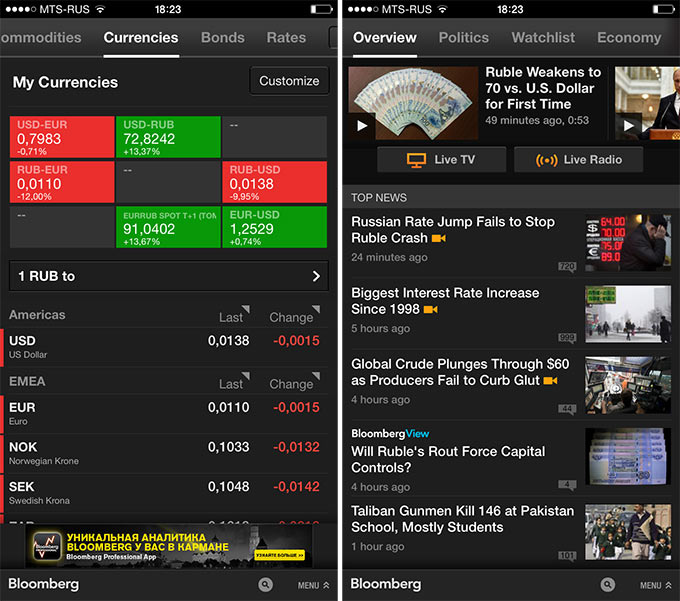Sort Americas by Change column

[294, 316]
